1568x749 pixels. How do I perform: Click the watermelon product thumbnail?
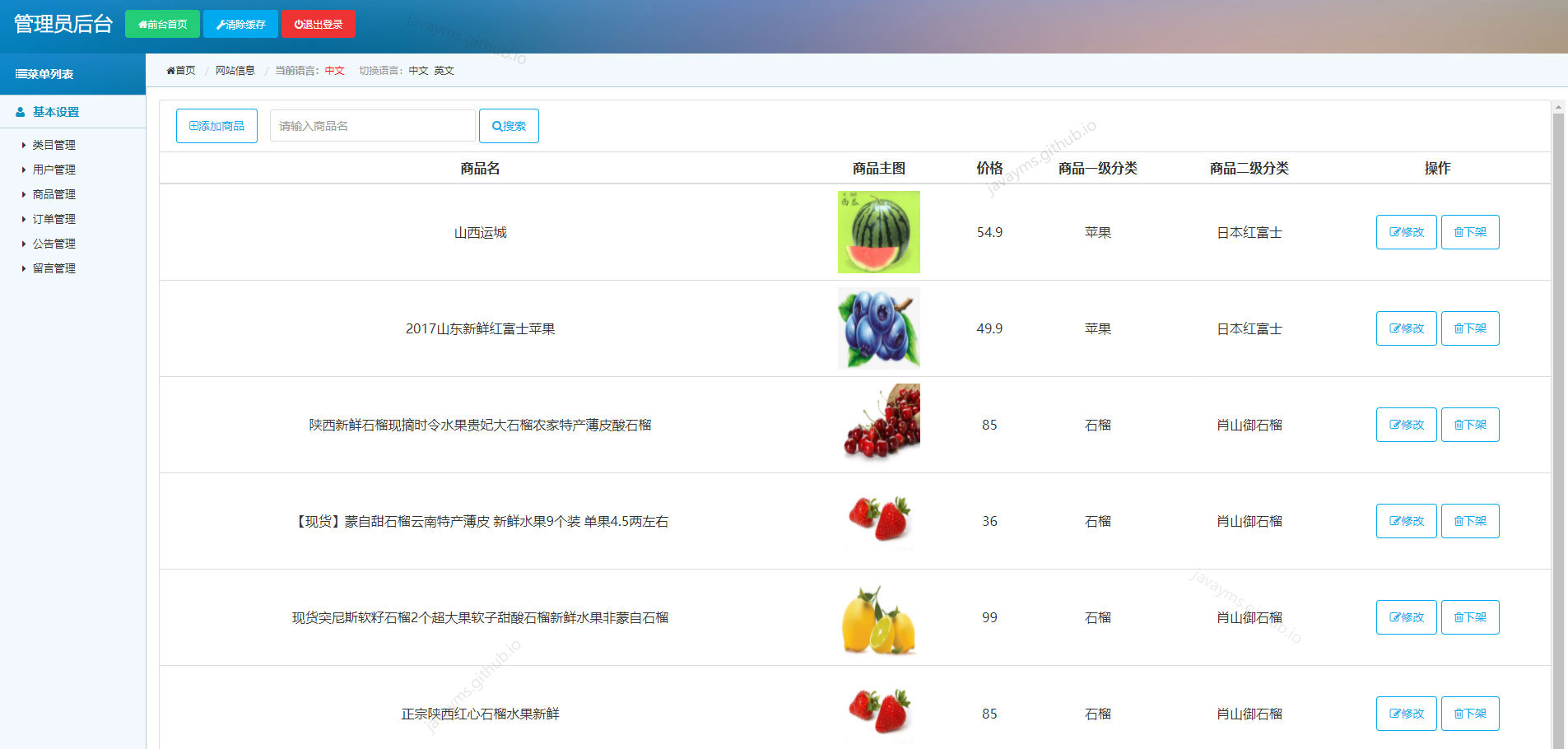coord(878,232)
